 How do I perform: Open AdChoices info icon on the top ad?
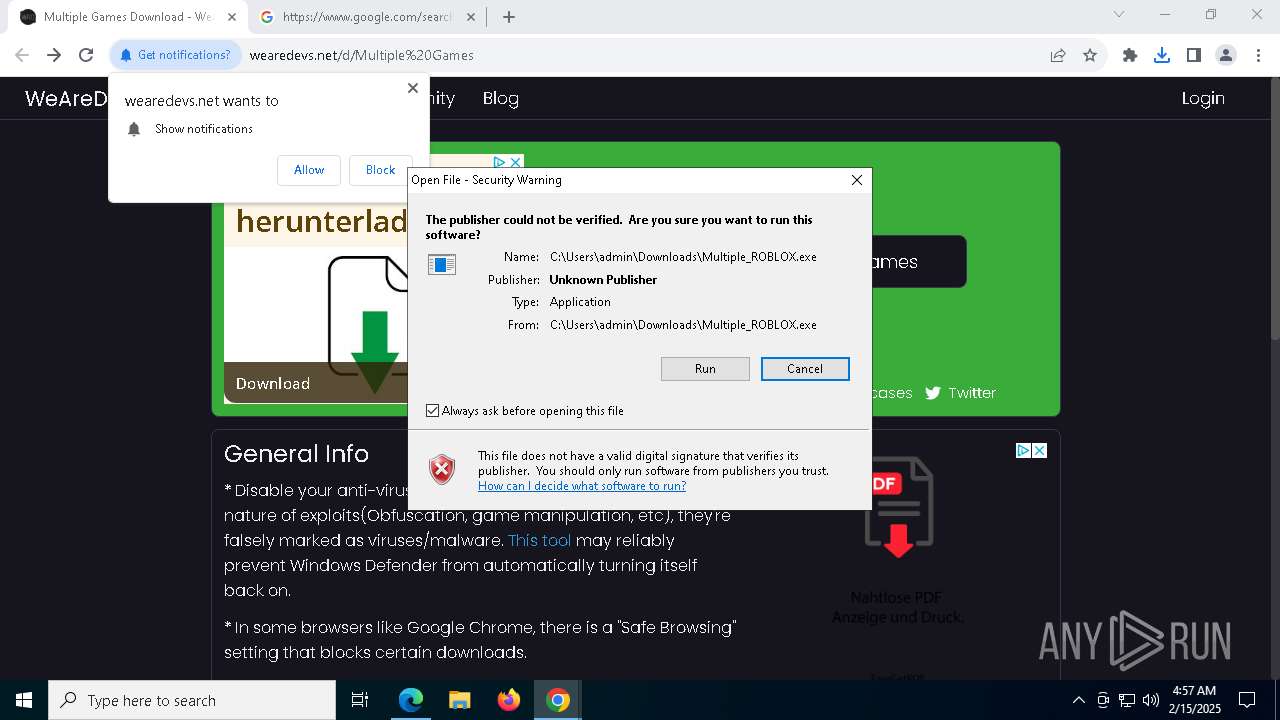[499, 162]
